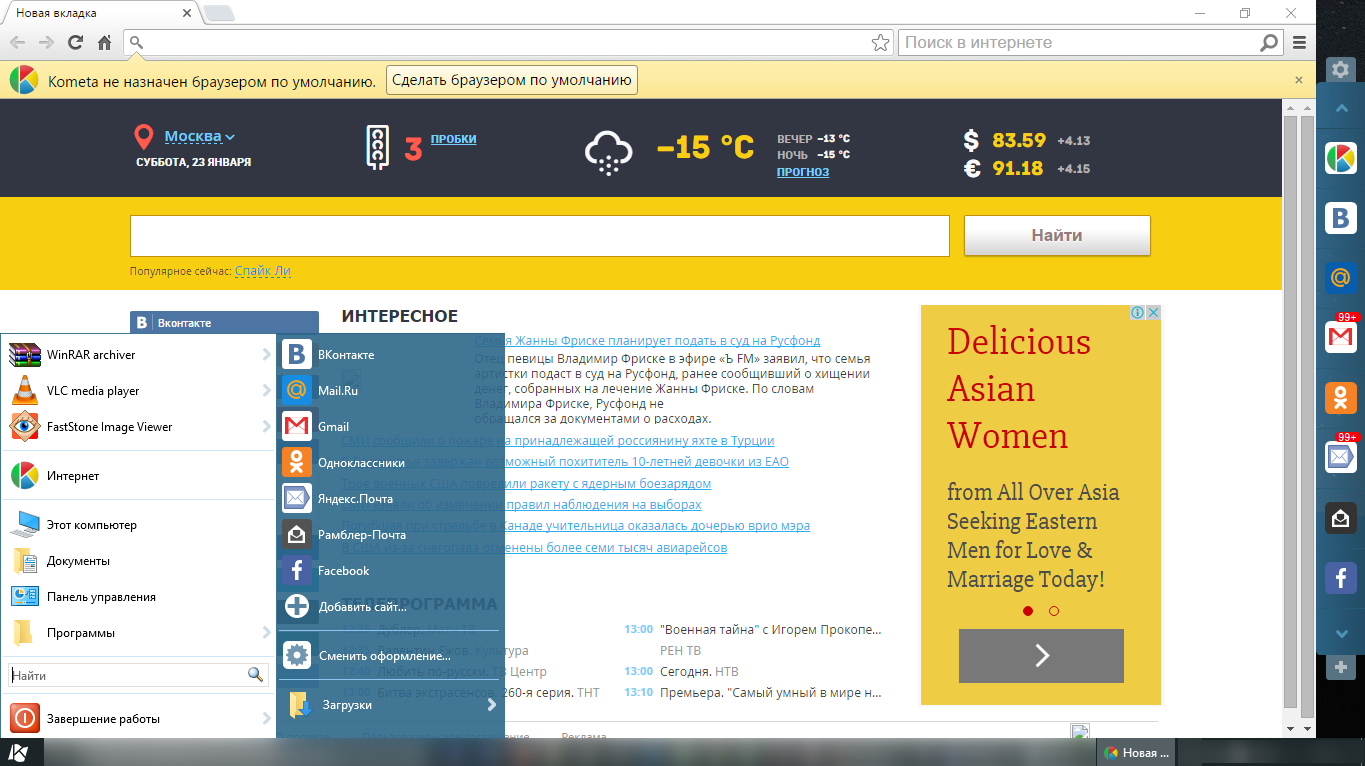This screenshot has width=1365, height=766.
Task: Open the Пробки traffic link
Action: pyautogui.click(x=453, y=139)
